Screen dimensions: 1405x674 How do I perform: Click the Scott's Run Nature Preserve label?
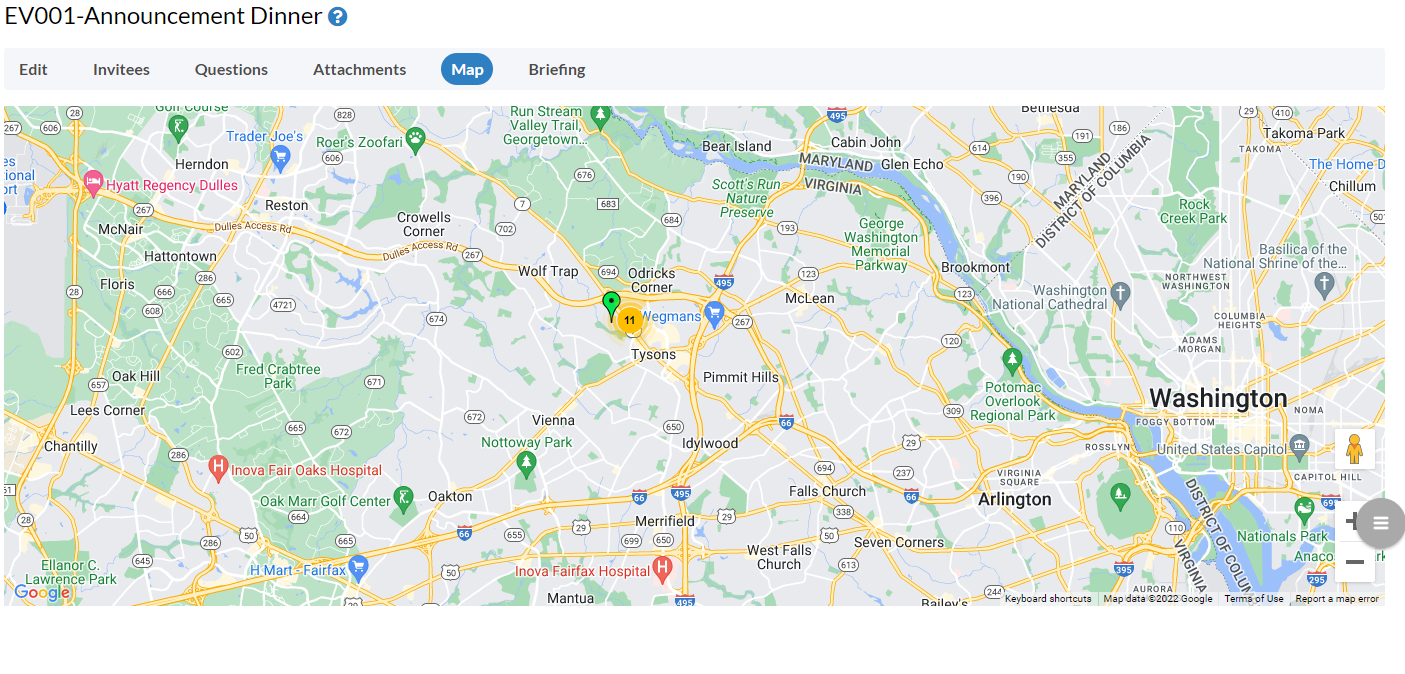(x=746, y=198)
